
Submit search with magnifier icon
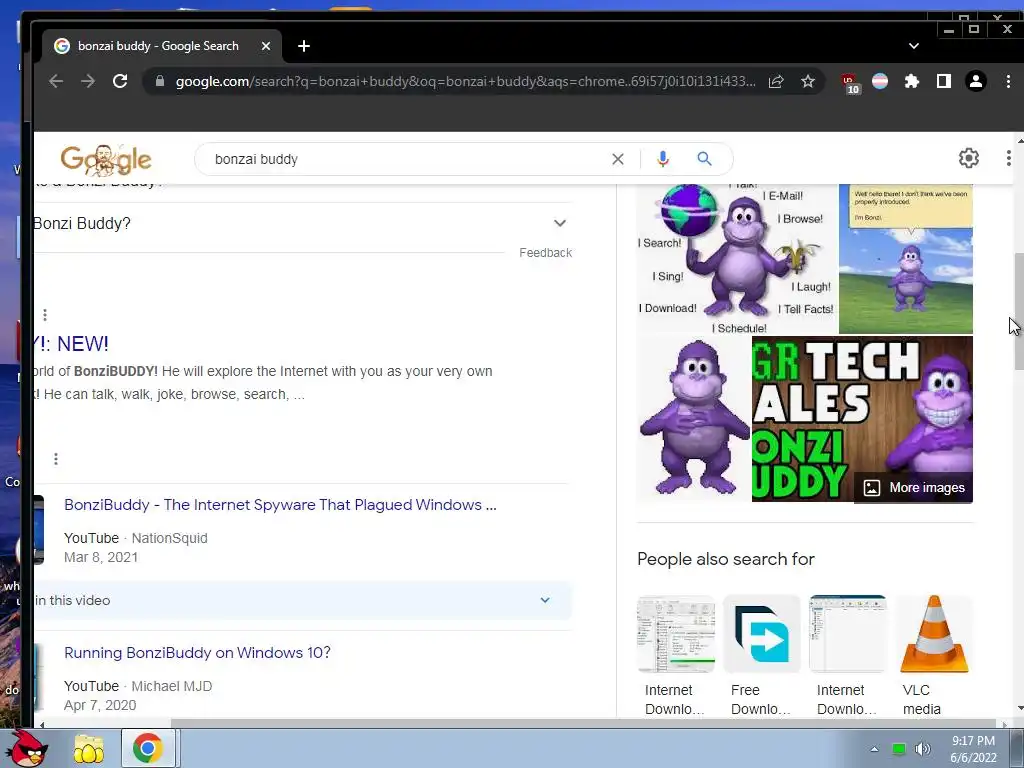coord(704,159)
